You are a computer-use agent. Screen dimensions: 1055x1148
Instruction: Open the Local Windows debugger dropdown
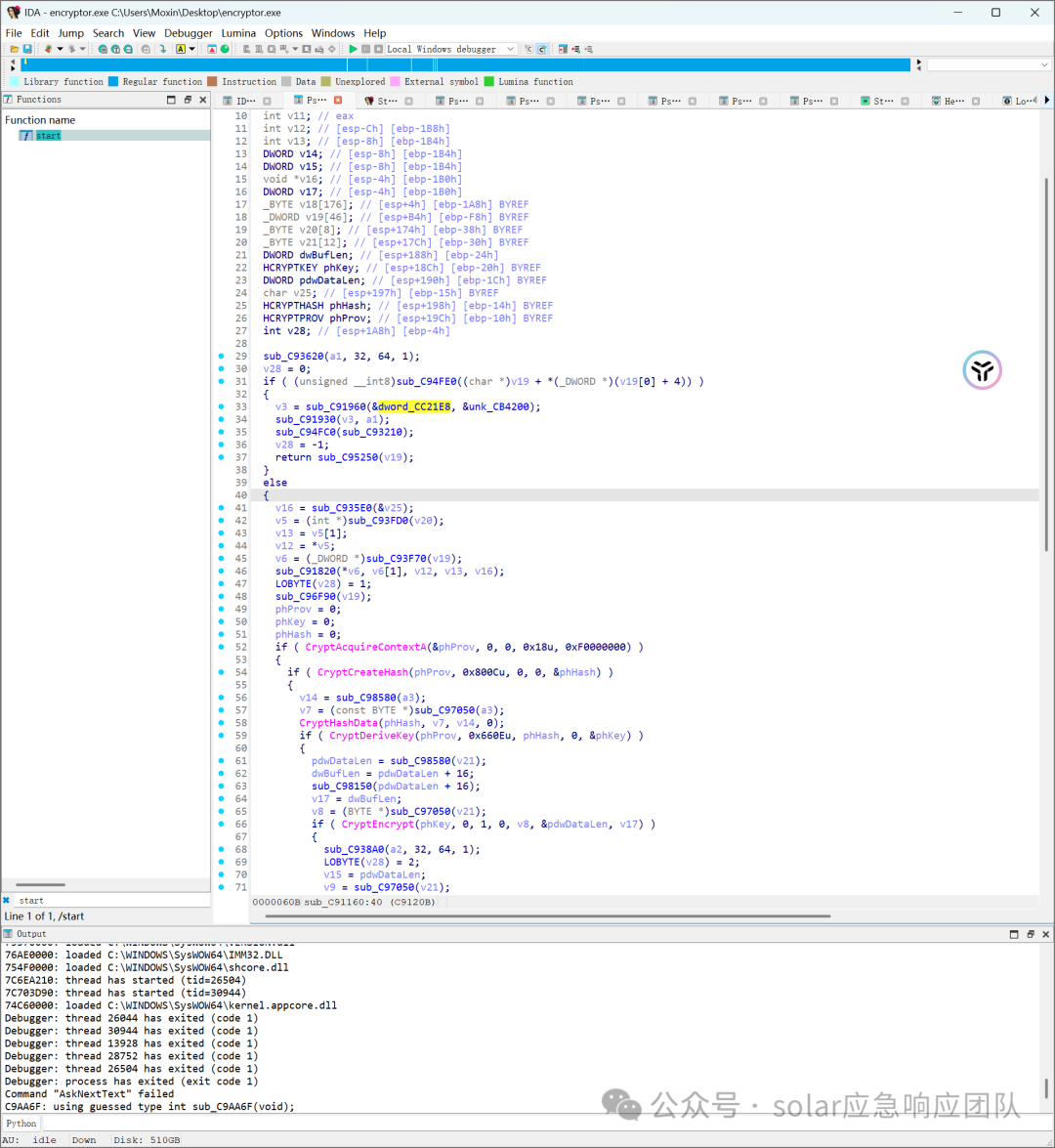click(x=510, y=49)
